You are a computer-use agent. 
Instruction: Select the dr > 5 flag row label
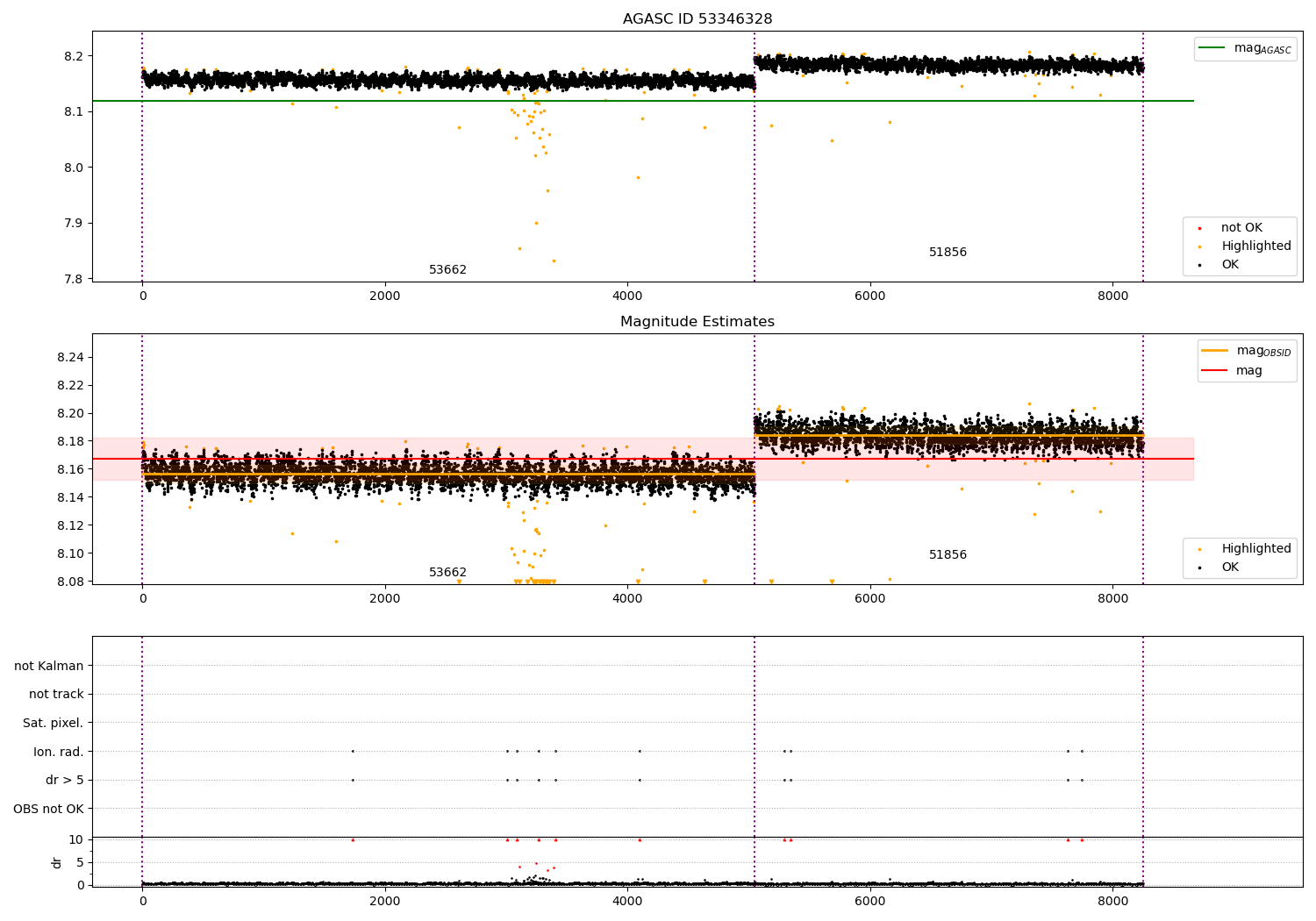click(65, 781)
